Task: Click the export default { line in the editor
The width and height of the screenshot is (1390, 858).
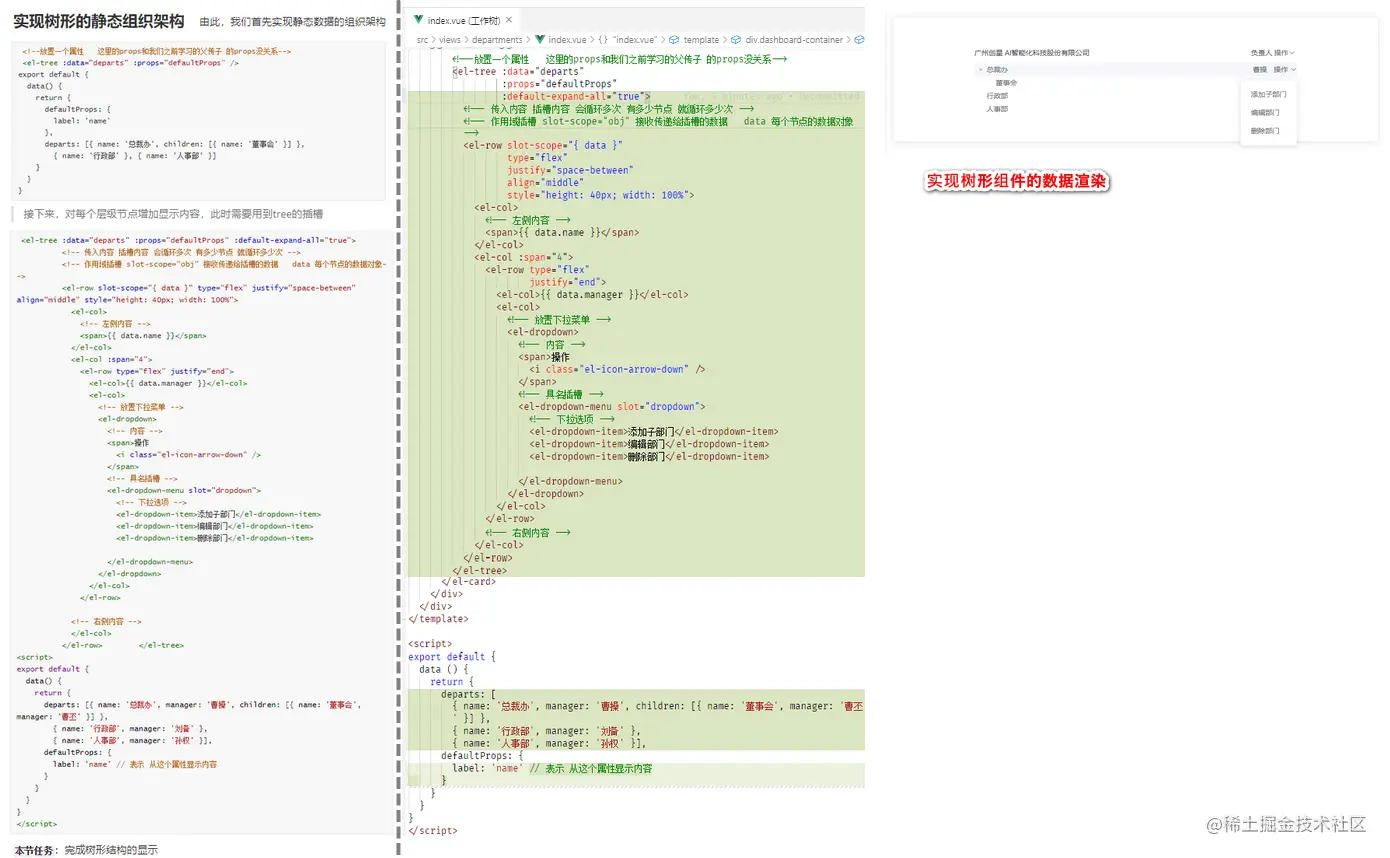Action: tap(452, 656)
